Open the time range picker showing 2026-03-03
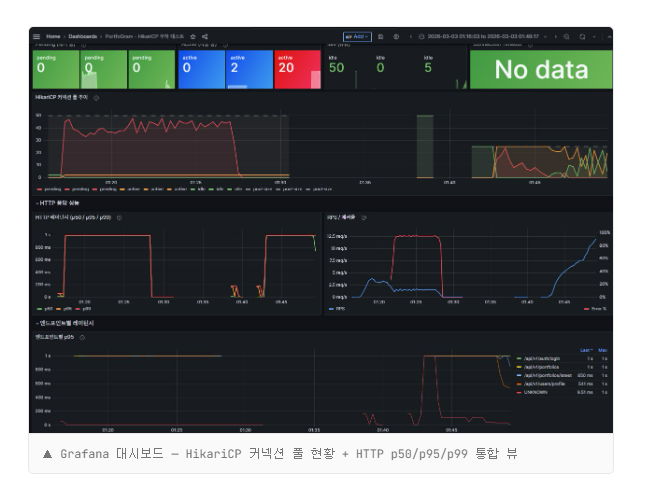The image size is (648, 487). click(482, 37)
